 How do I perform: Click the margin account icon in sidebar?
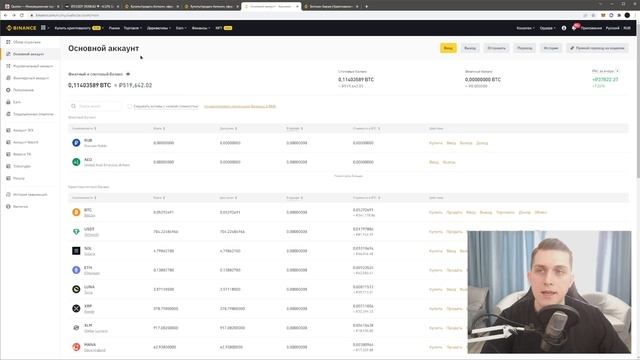click(8, 66)
